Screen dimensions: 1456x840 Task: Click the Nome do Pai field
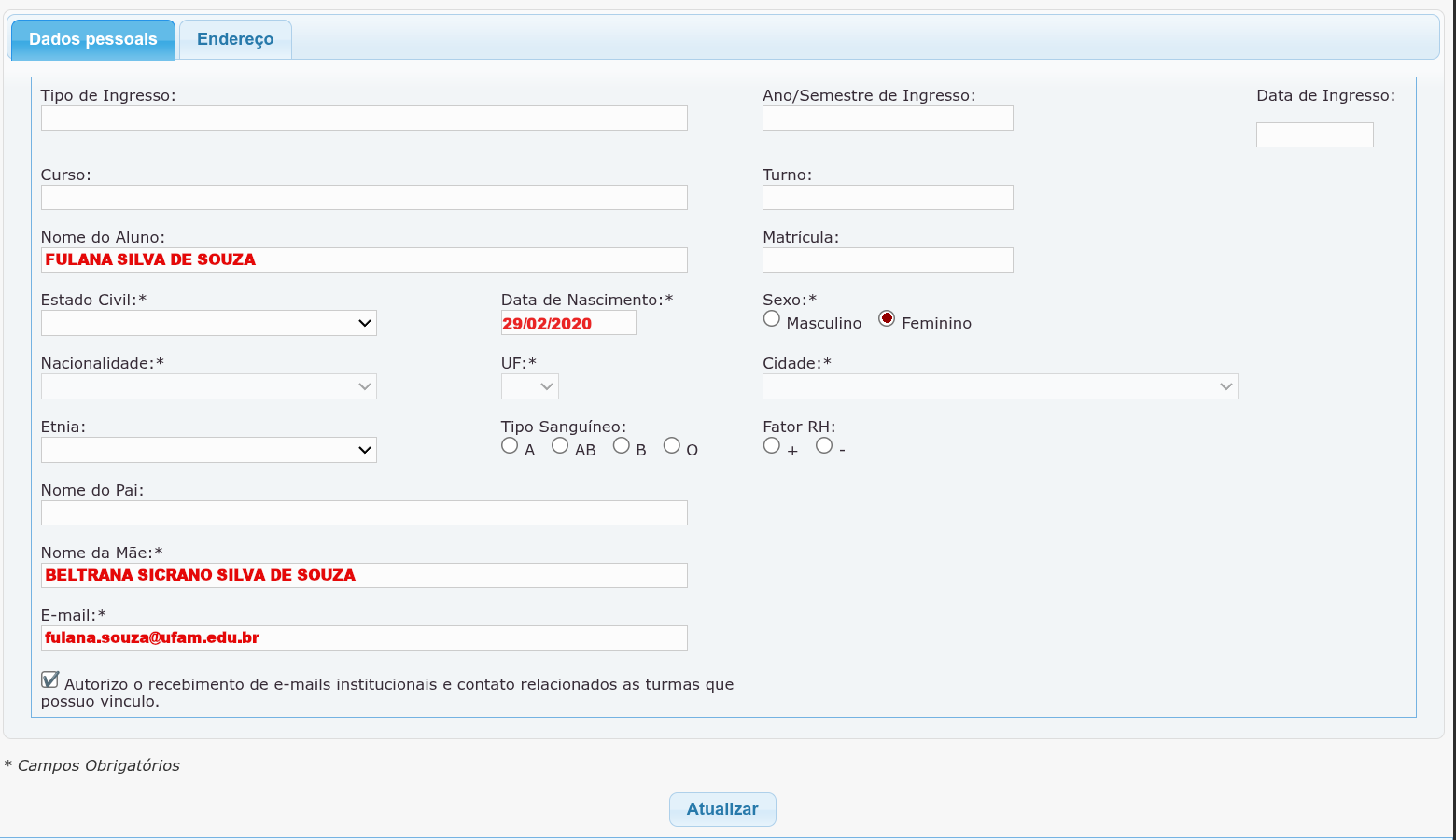click(364, 512)
